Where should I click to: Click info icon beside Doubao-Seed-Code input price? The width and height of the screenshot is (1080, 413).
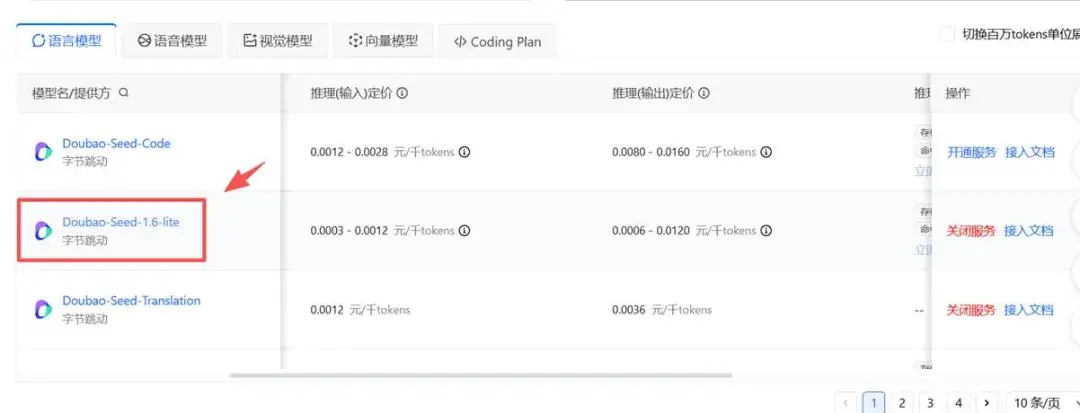[465, 153]
